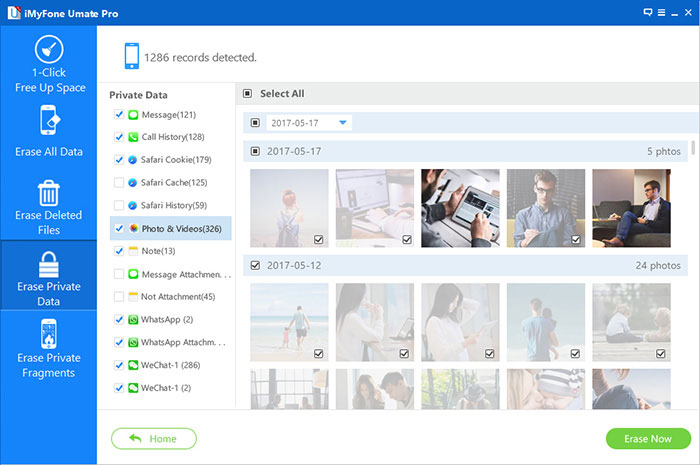Click the Erase Deleted Files trash icon
Viewport: 700px width, 465px height.
[x=48, y=193]
